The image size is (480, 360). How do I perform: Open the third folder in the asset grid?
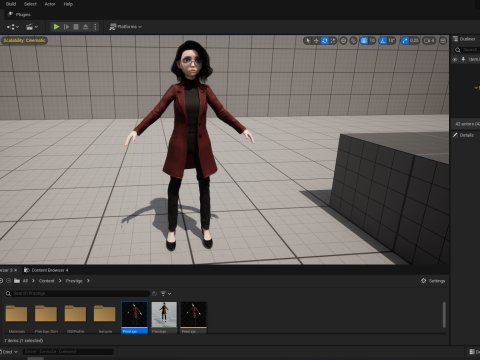click(x=75, y=317)
